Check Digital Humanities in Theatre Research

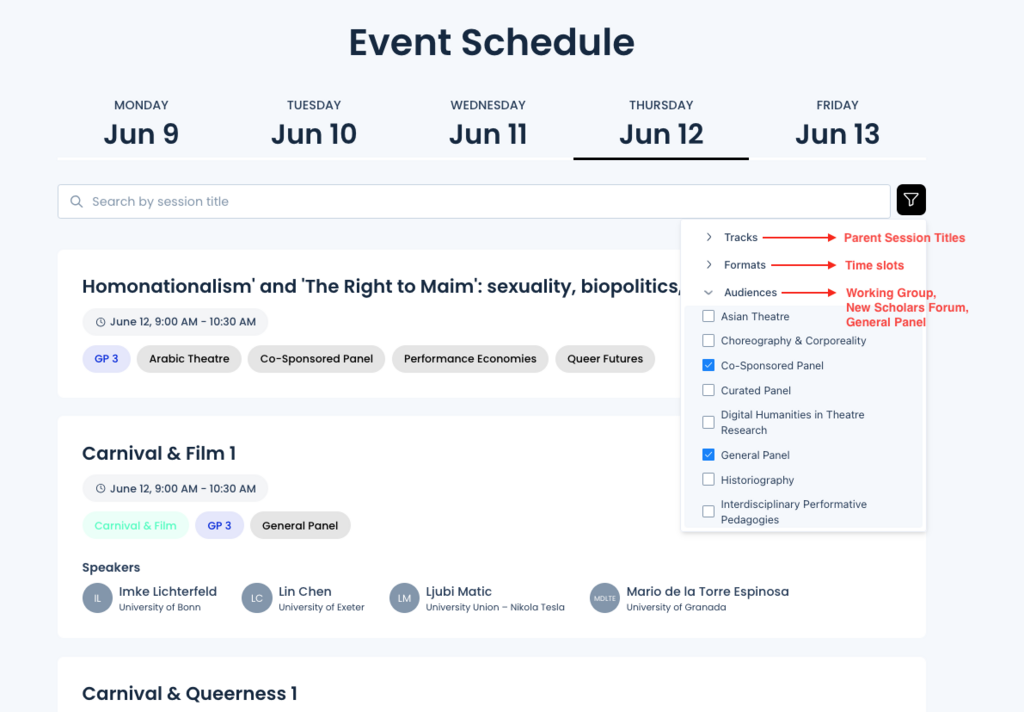[x=708, y=422]
